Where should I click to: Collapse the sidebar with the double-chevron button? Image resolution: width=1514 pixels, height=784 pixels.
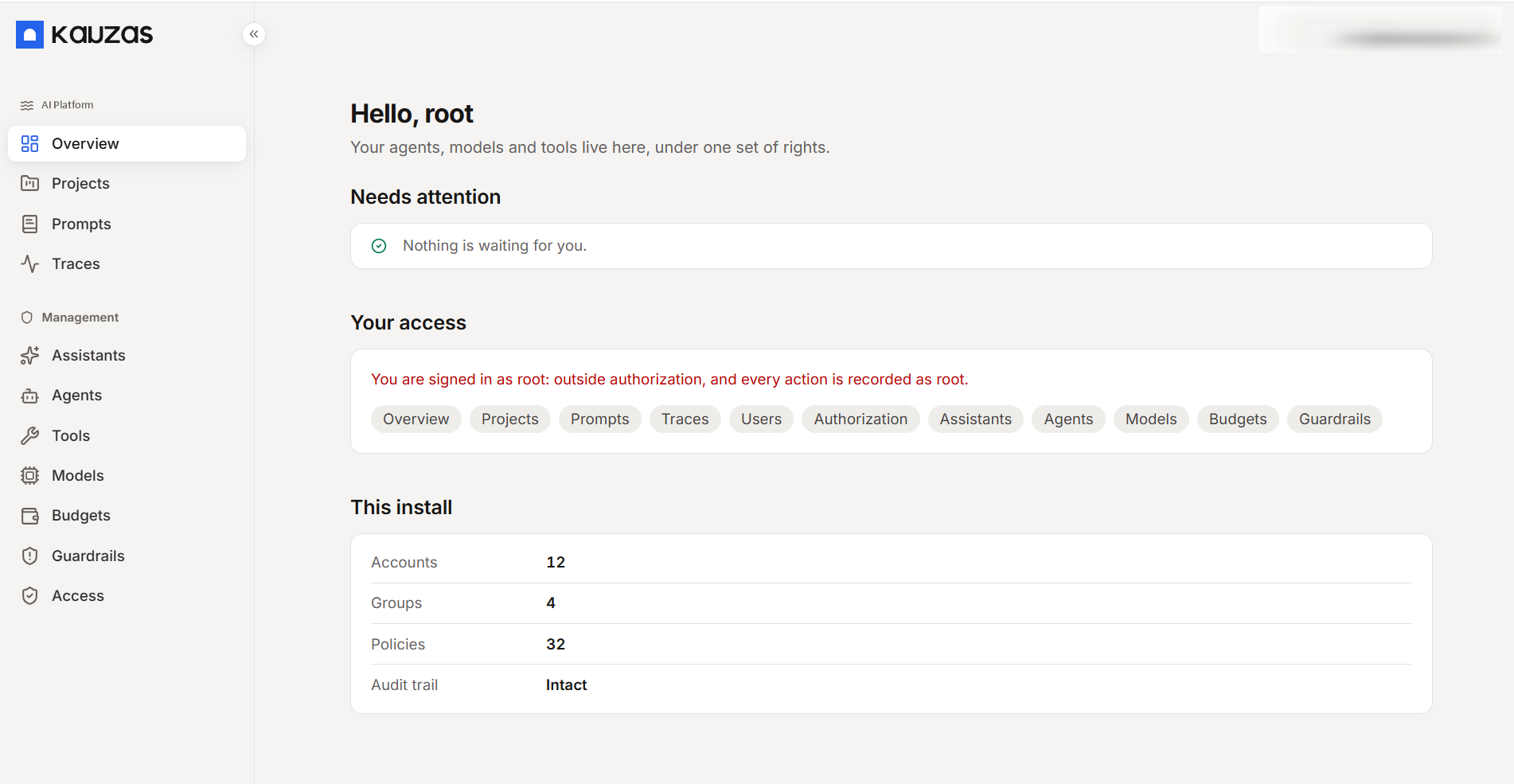254,34
